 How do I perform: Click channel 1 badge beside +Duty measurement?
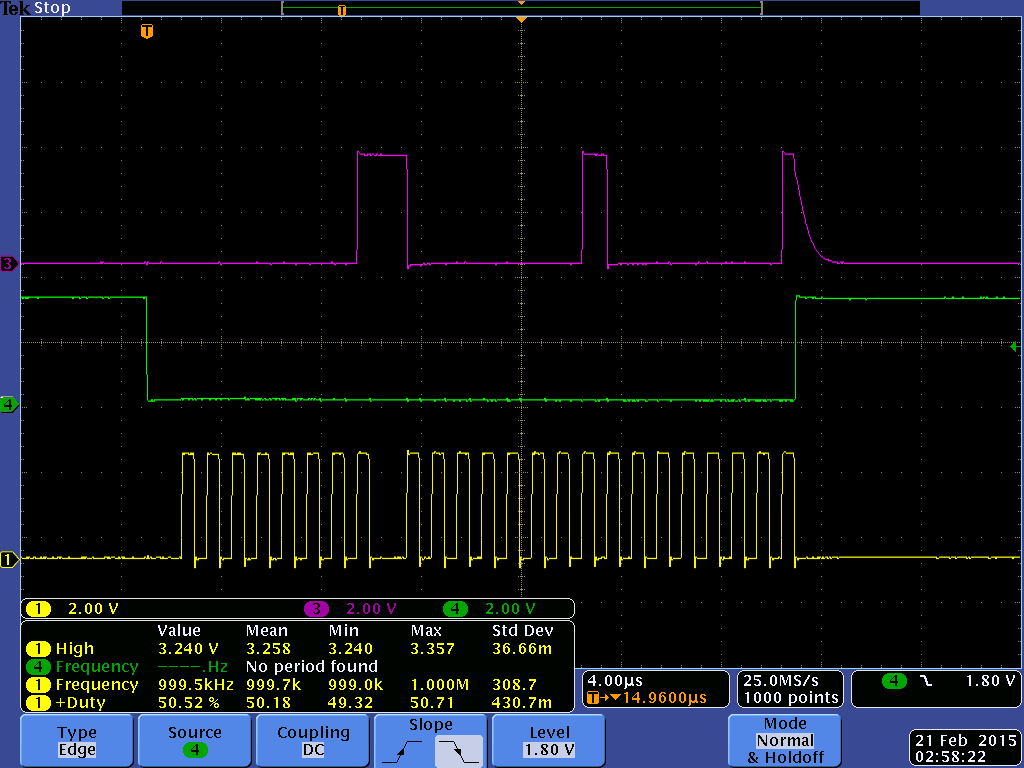coord(38,703)
